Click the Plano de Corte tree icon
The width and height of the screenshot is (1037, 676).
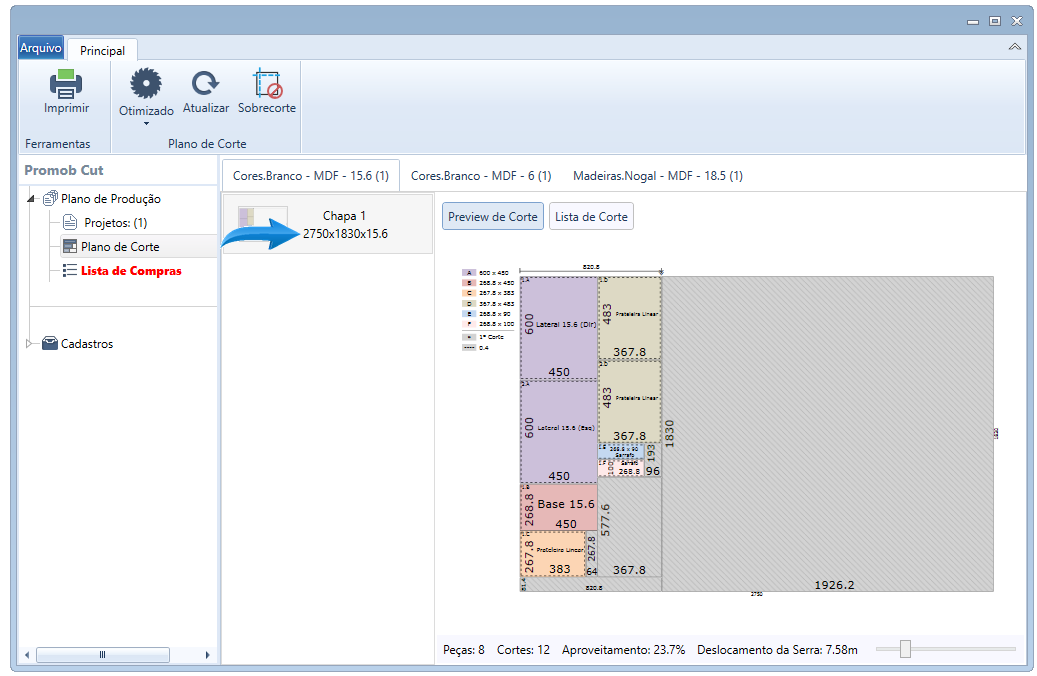pyautogui.click(x=69, y=247)
